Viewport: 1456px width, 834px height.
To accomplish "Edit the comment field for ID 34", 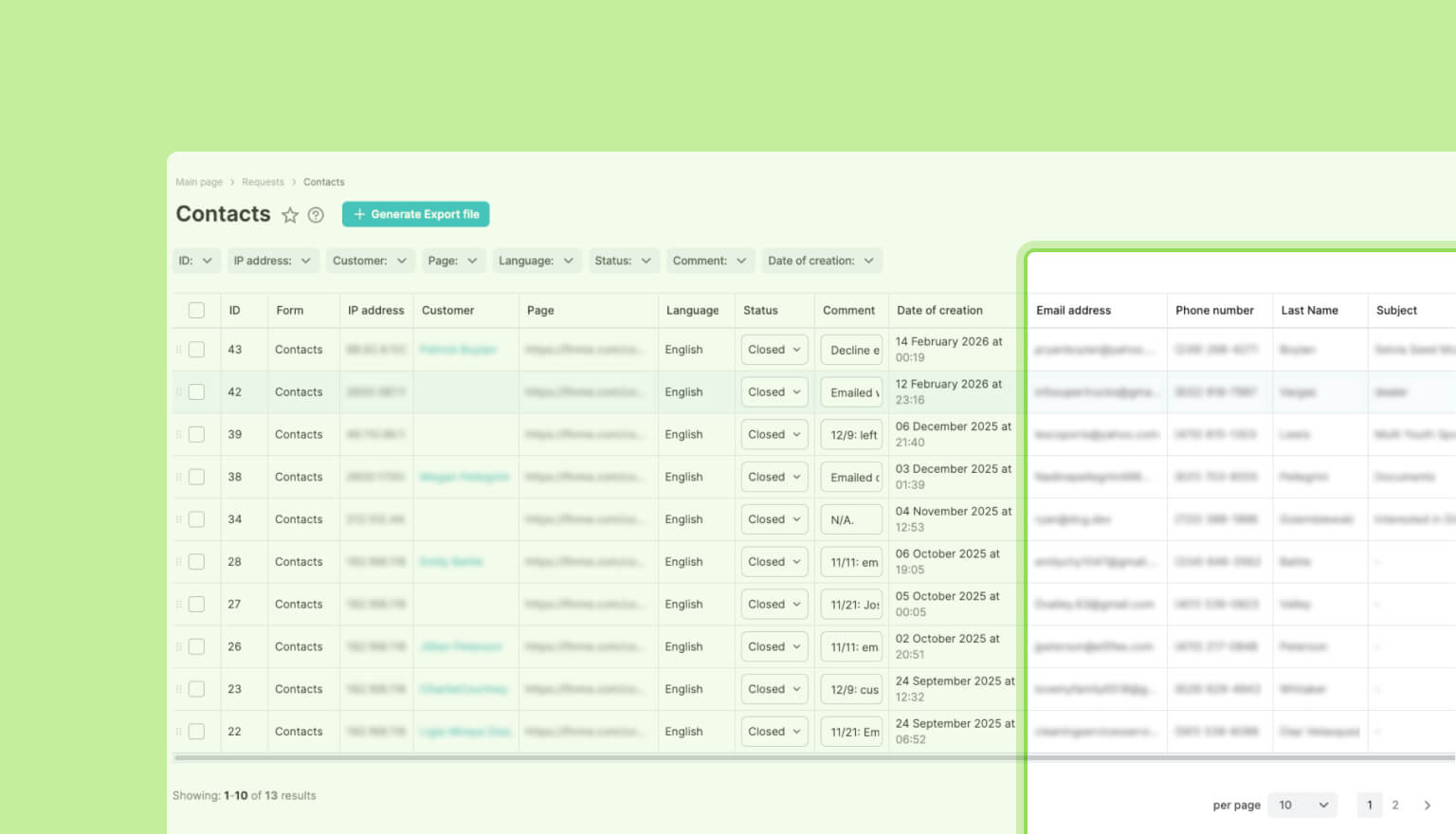I will 851,520.
